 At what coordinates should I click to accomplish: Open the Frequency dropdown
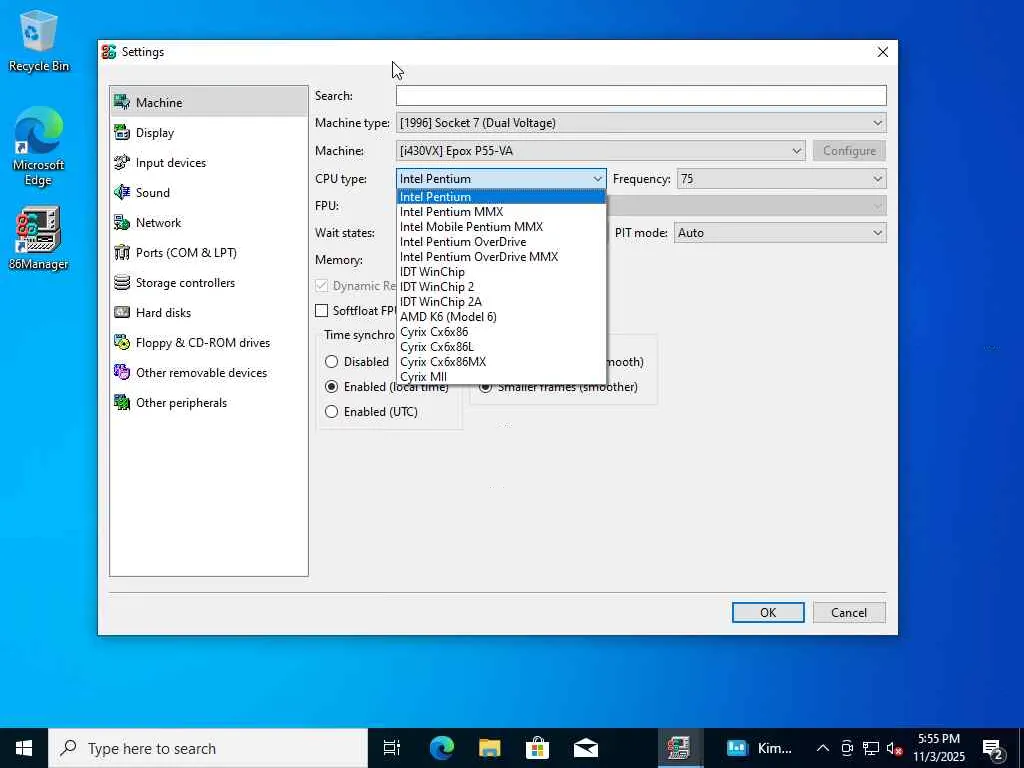782,179
